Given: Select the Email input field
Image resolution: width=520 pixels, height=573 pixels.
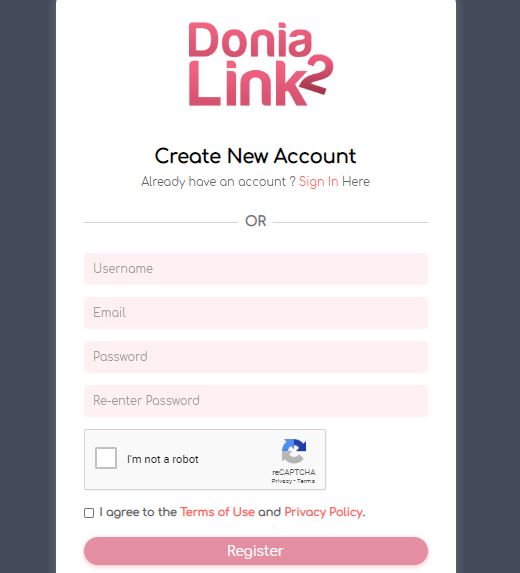Looking at the screenshot, I should coord(256,313).
